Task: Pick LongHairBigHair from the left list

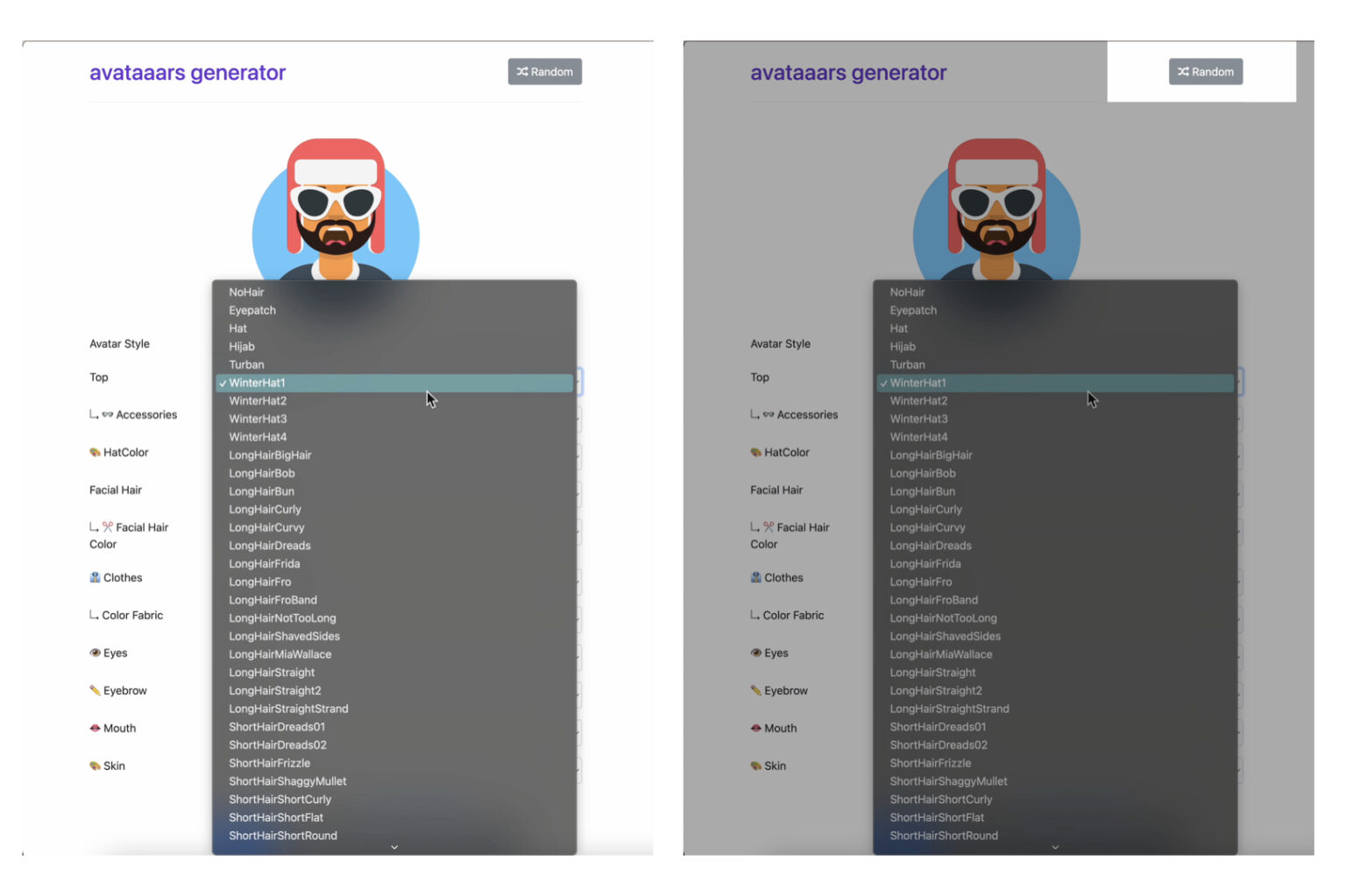Action: pos(270,455)
